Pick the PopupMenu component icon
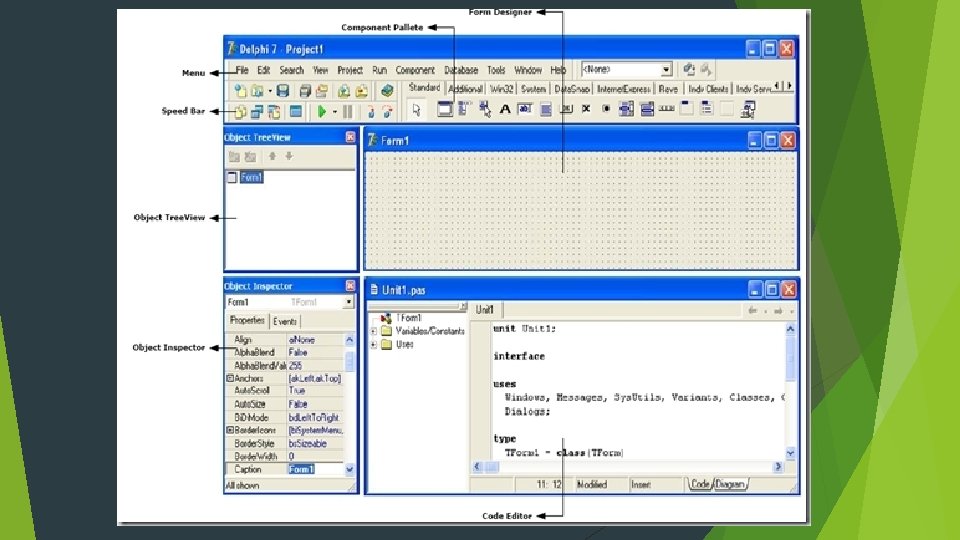Screen dimensions: 960x540 pos(485,109)
